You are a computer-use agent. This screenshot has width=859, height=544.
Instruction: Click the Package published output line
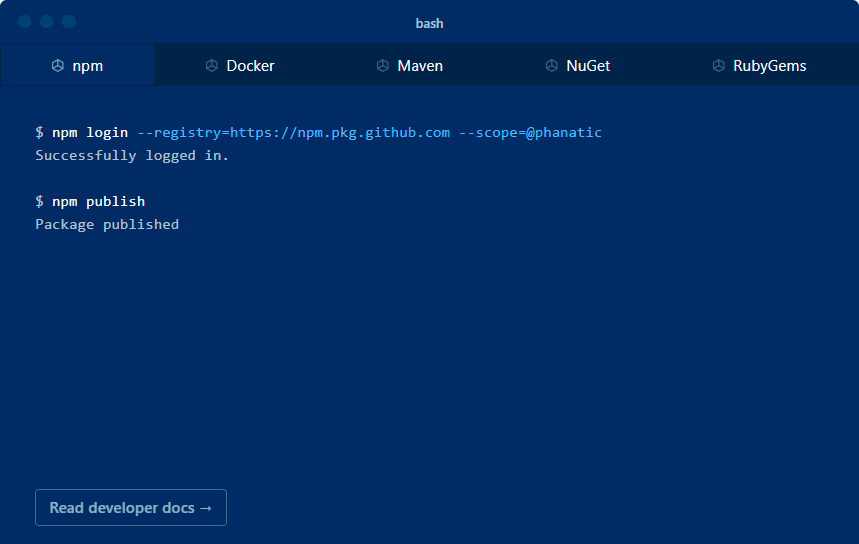[107, 225]
